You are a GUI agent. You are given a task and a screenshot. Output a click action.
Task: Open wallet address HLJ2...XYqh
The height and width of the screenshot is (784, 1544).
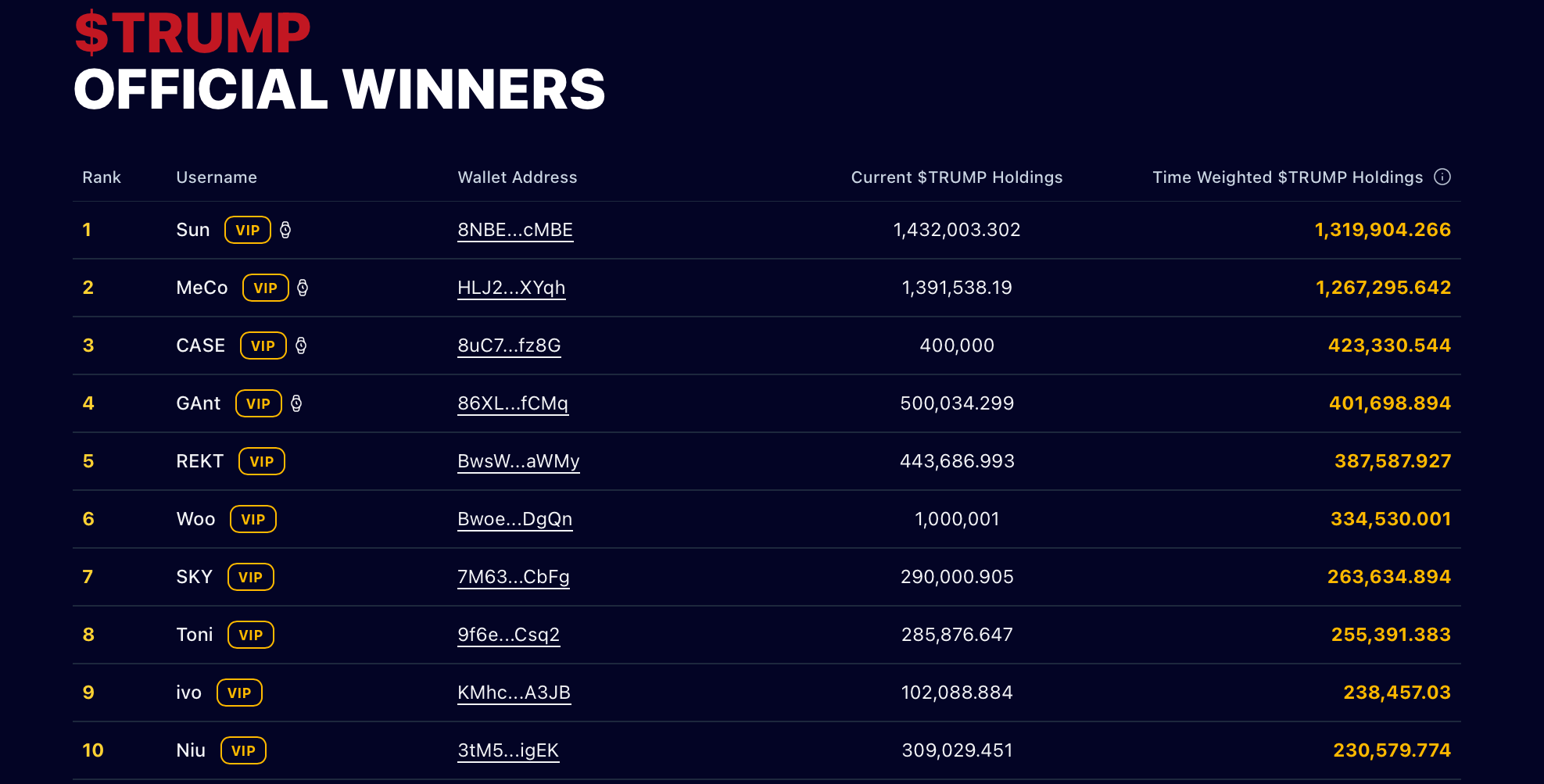pos(511,288)
